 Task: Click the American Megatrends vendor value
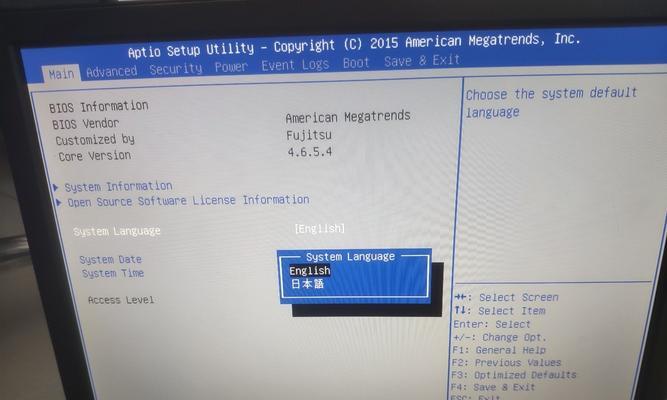[x=348, y=117]
